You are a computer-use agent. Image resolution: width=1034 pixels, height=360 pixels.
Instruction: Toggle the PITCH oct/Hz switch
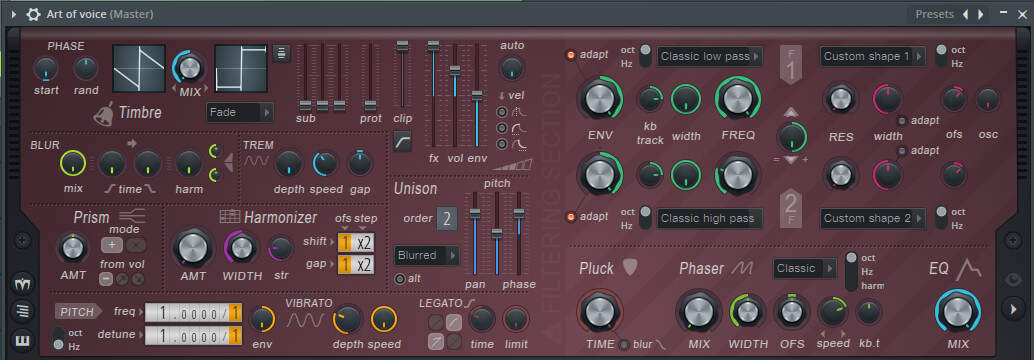tap(58, 338)
